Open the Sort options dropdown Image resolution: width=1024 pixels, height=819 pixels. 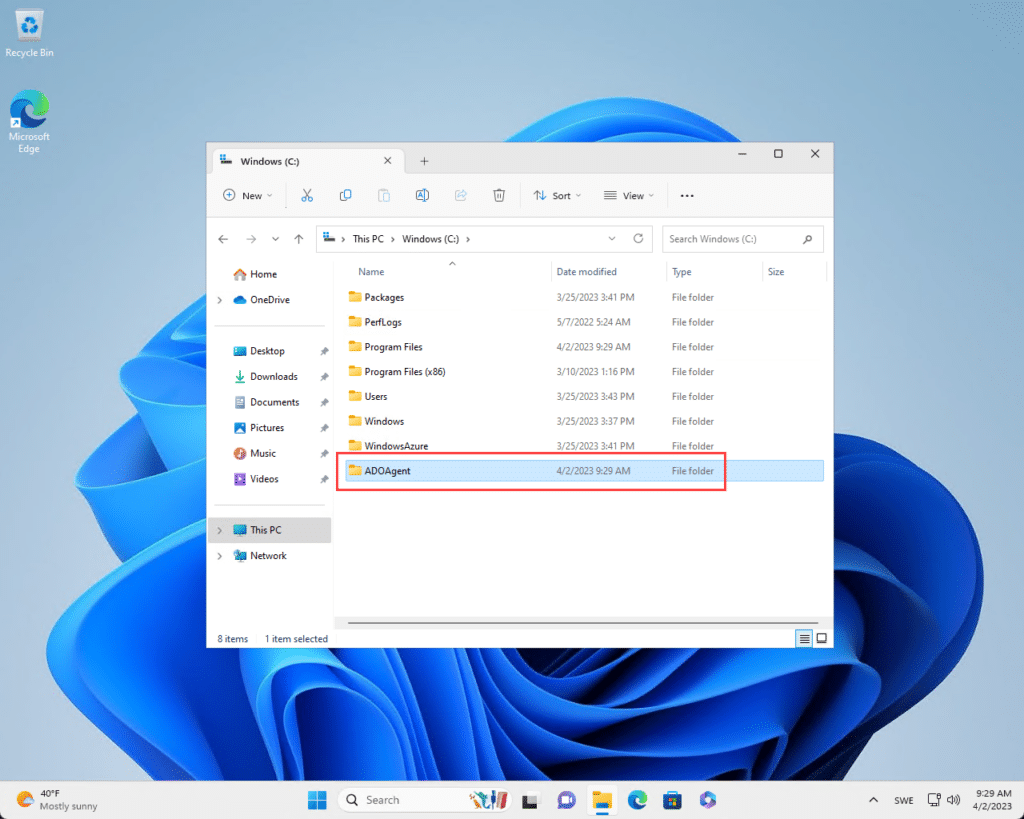pos(557,195)
